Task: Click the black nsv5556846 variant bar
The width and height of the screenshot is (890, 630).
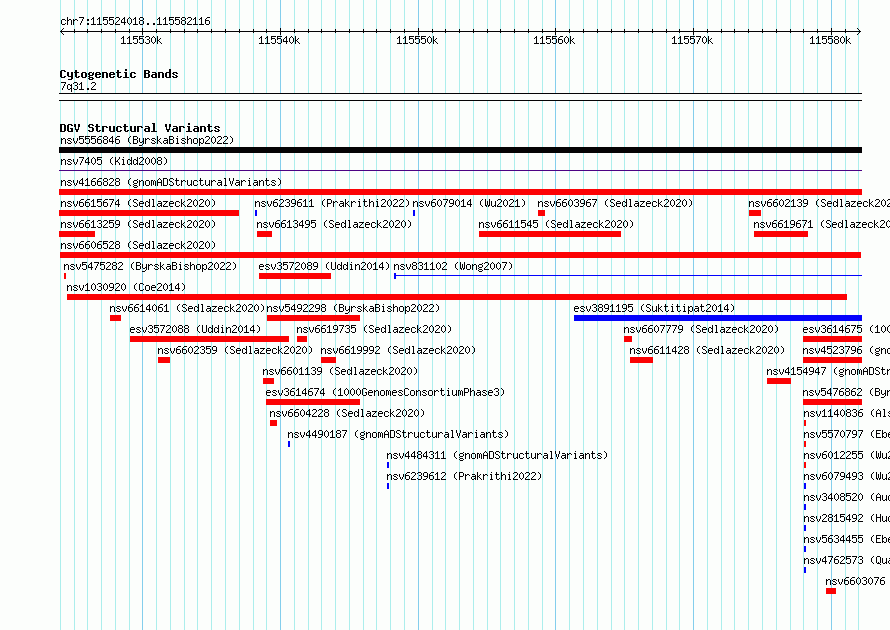Action: 460,150
